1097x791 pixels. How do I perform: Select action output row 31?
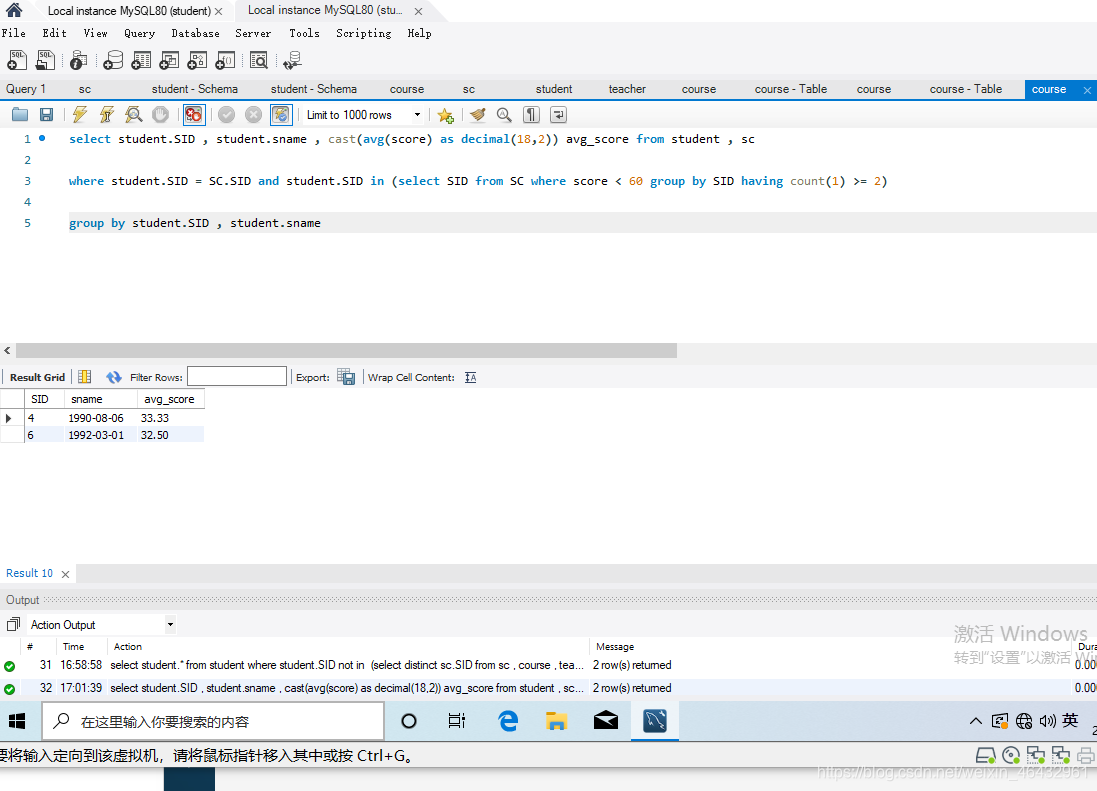[546, 665]
